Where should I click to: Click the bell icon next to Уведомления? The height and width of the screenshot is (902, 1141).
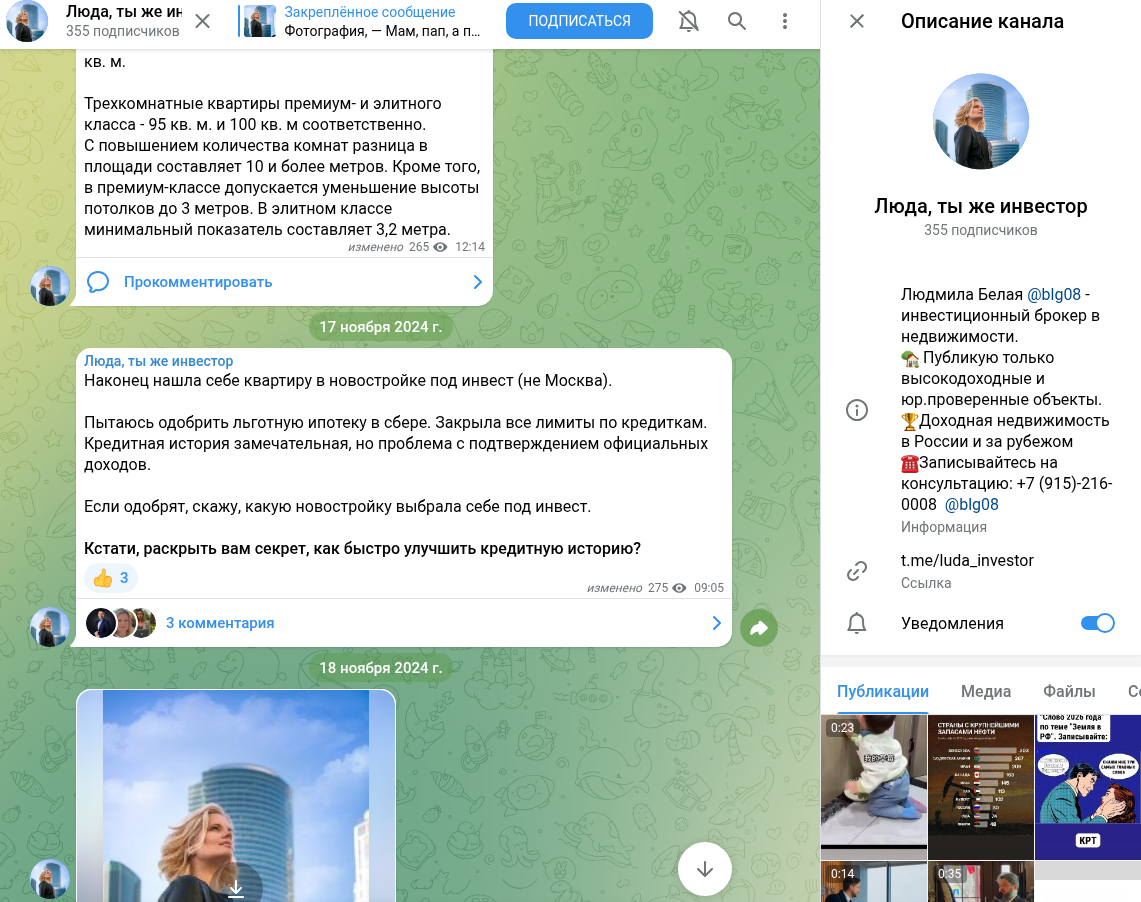pos(856,623)
